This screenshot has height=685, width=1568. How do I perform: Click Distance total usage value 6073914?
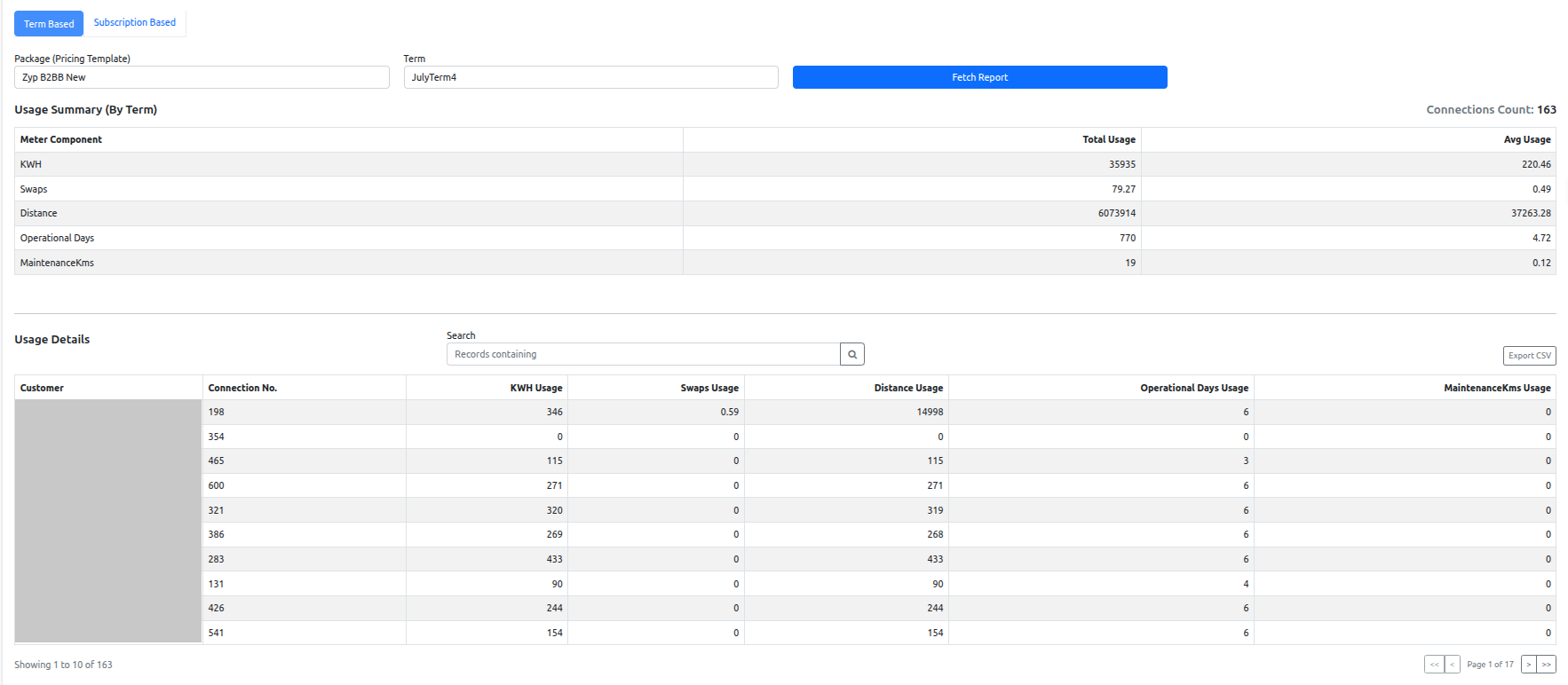(x=1117, y=213)
